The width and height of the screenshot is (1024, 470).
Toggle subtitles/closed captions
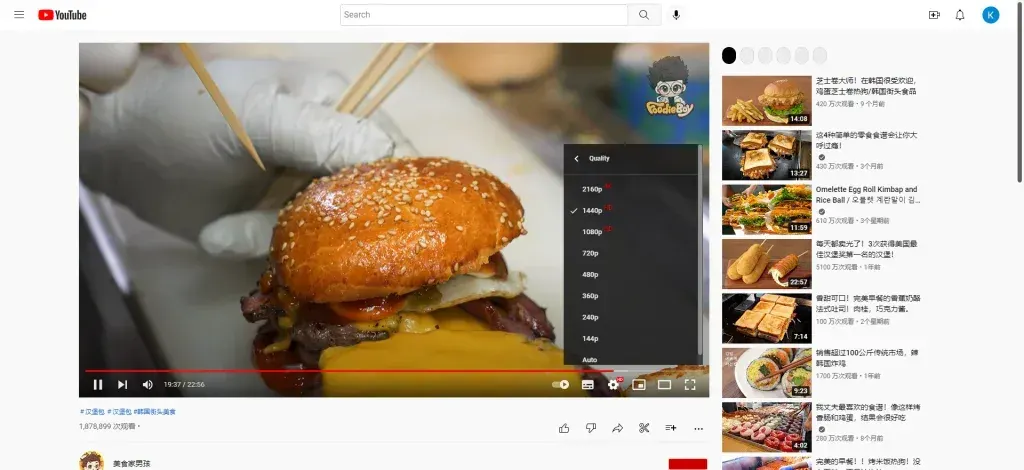point(588,384)
